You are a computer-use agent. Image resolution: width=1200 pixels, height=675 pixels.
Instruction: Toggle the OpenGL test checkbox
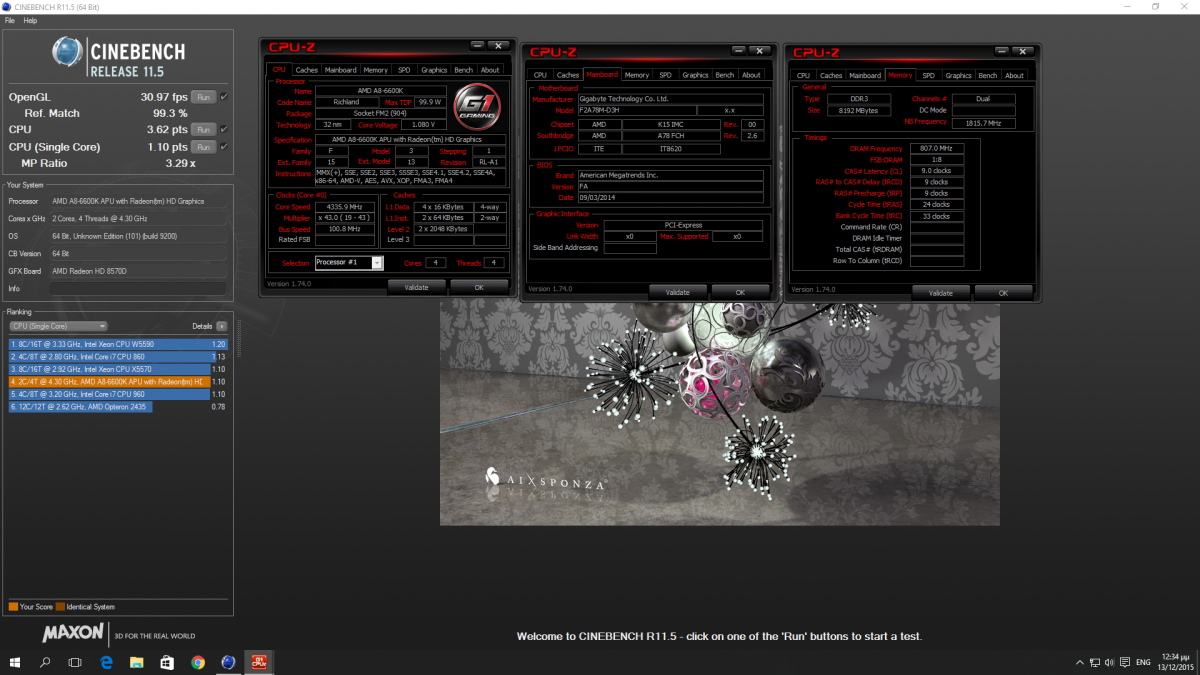click(x=224, y=97)
